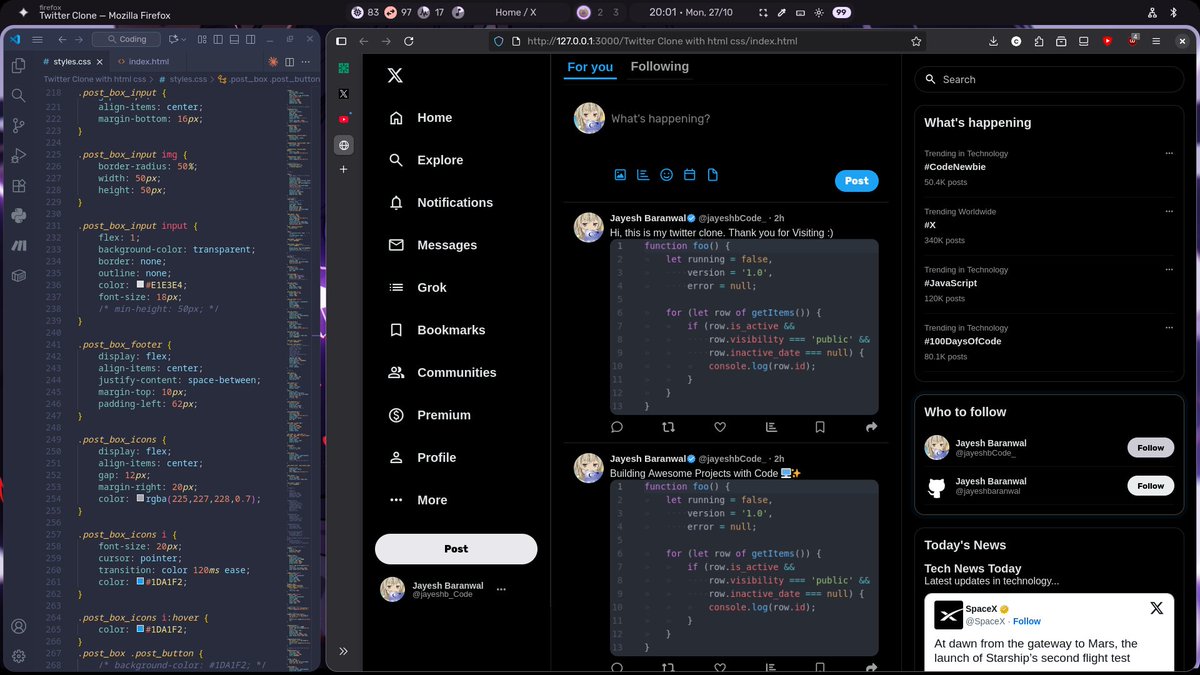Click the color picker icon in top bar
1200x675 pixels.
pos(781,12)
